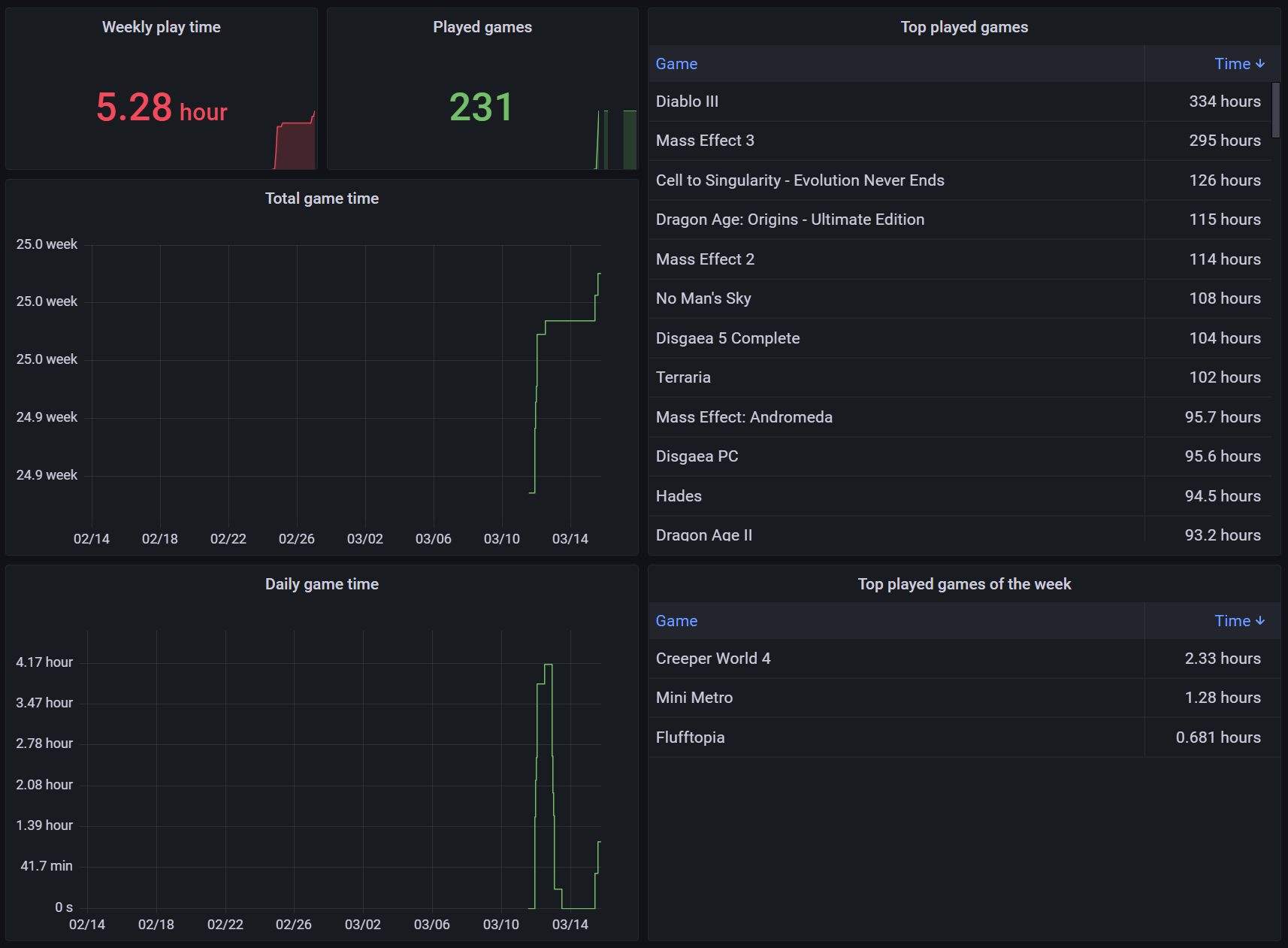
Task: Click the Top played games table scrollbar
Action: pos(1275,110)
